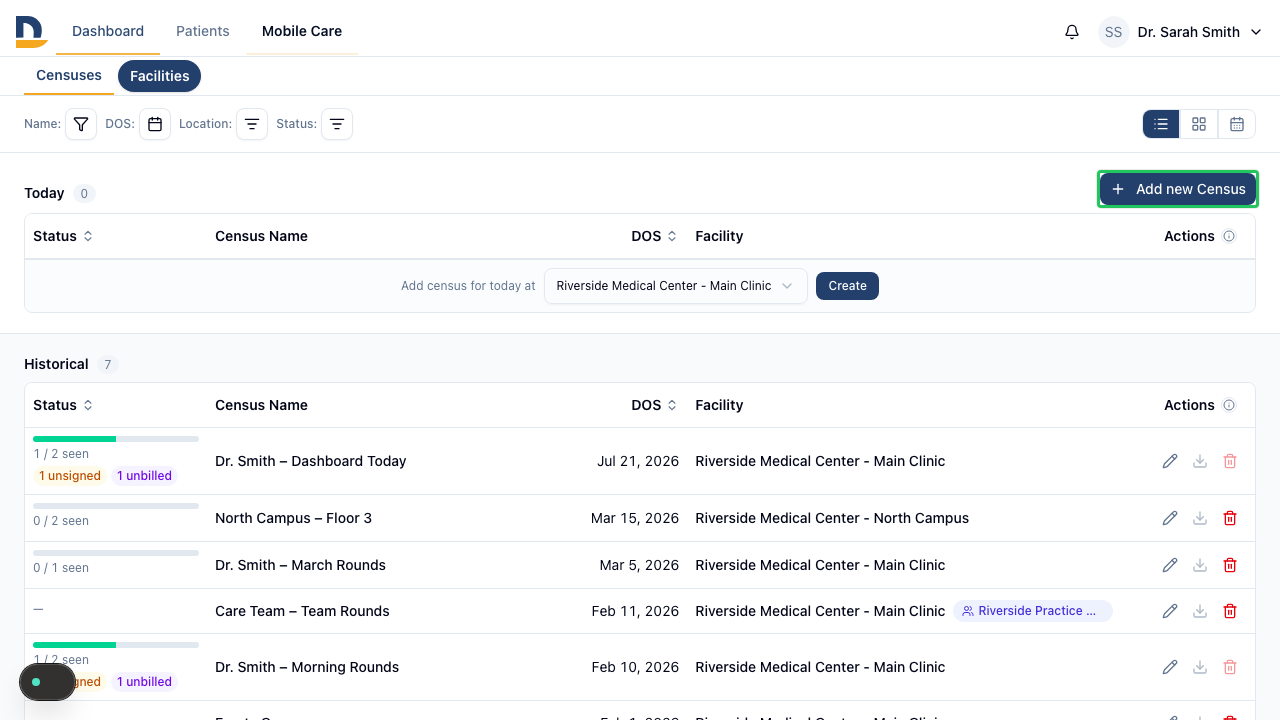This screenshot has width=1280, height=720.
Task: Sort Today table by DOS
Action: coord(654,236)
